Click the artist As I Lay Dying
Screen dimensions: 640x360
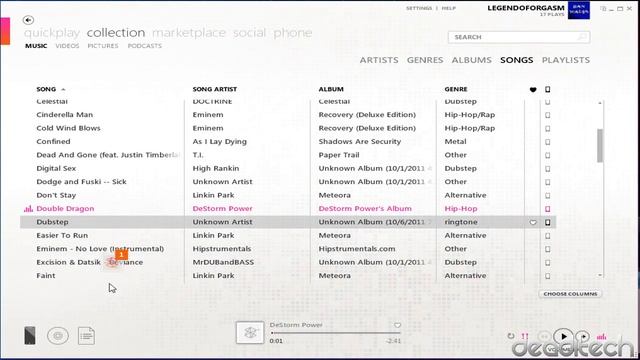coord(220,142)
